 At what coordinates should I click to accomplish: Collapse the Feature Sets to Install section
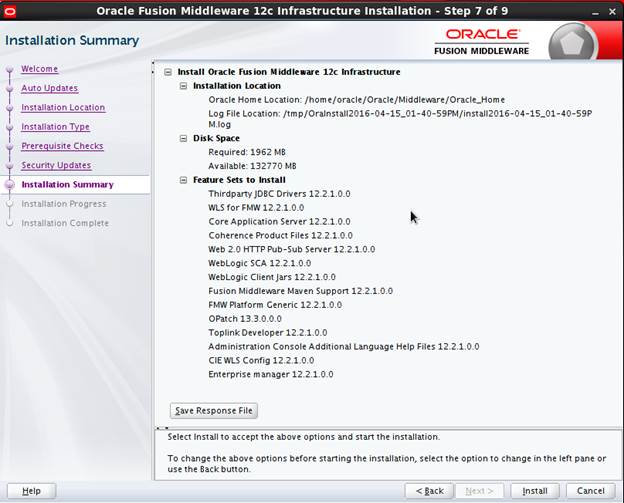click(183, 180)
